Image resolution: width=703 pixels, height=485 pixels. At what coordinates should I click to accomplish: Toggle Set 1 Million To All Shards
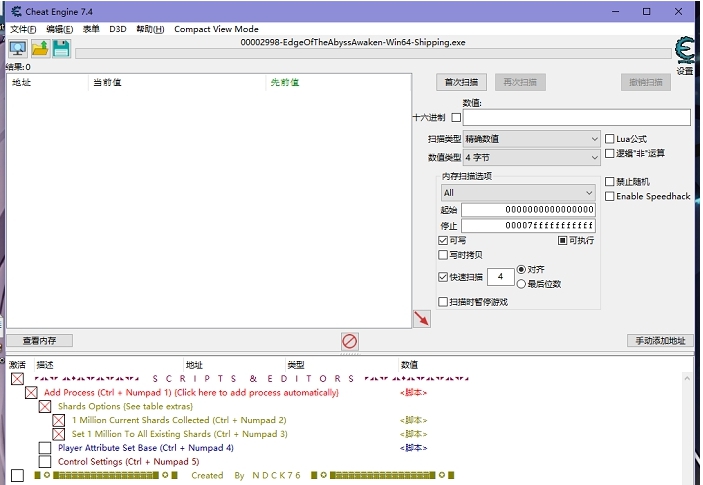point(58,434)
